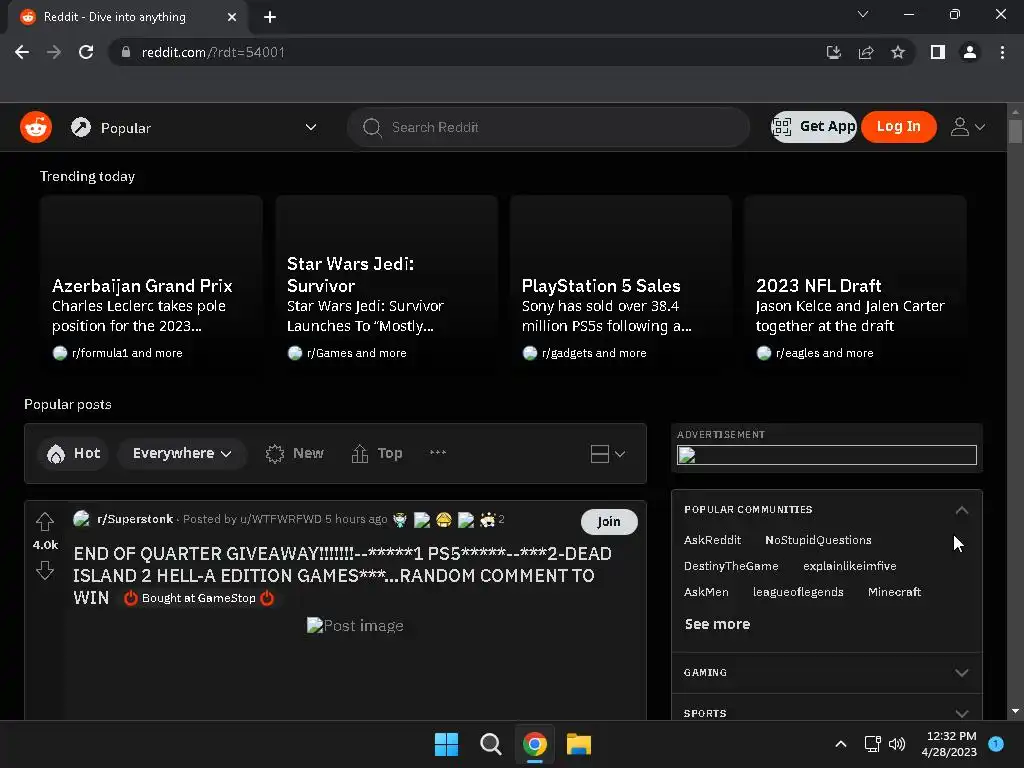
Task: Click the r/Superstonk community avatar
Action: pyautogui.click(x=82, y=519)
